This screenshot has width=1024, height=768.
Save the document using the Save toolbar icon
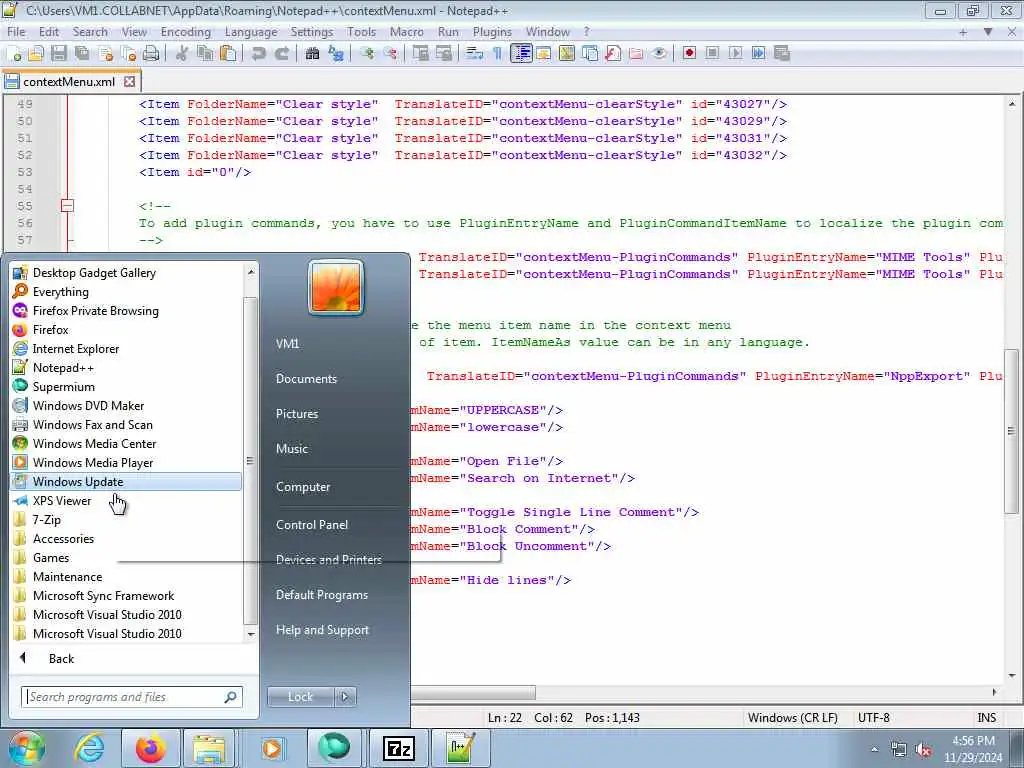59,54
